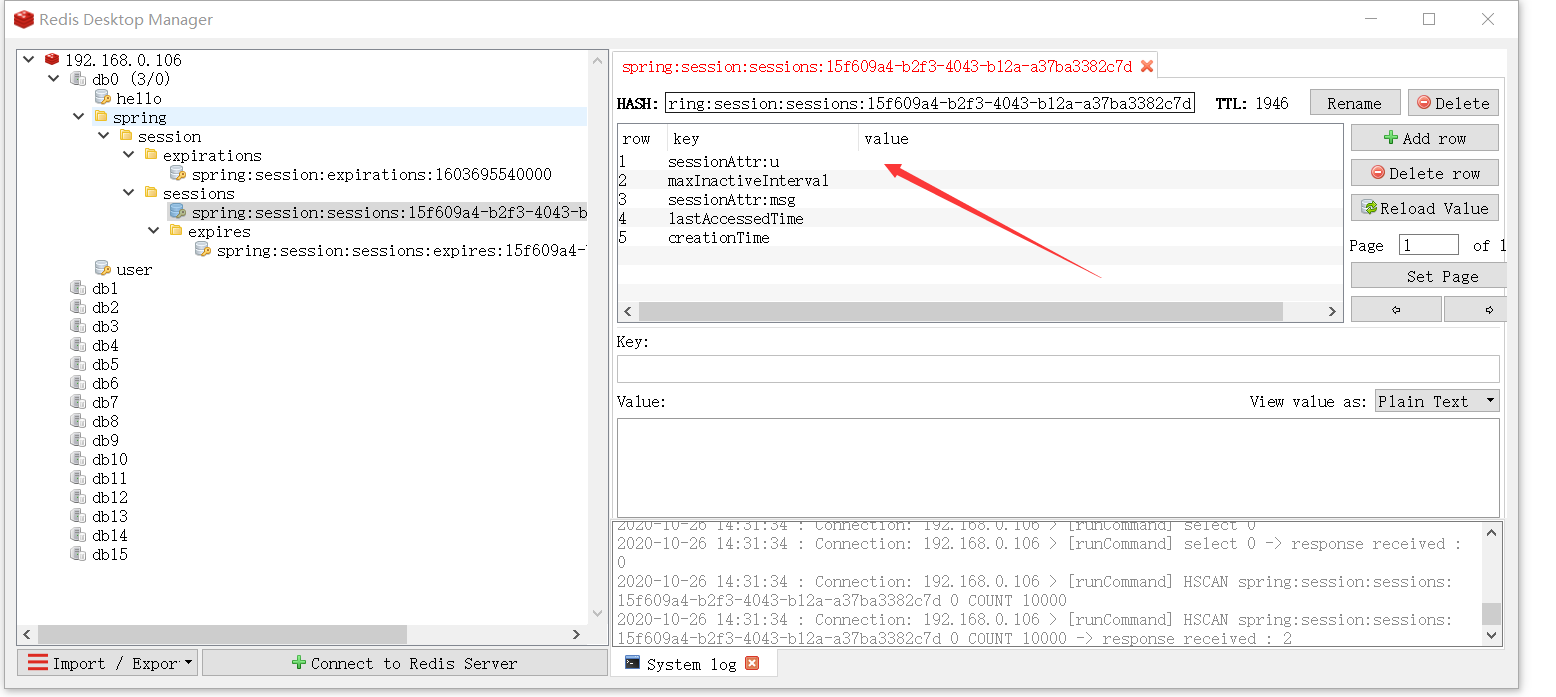The height and width of the screenshot is (697, 1556).
Task: Click the key column header
Action: 763,138
